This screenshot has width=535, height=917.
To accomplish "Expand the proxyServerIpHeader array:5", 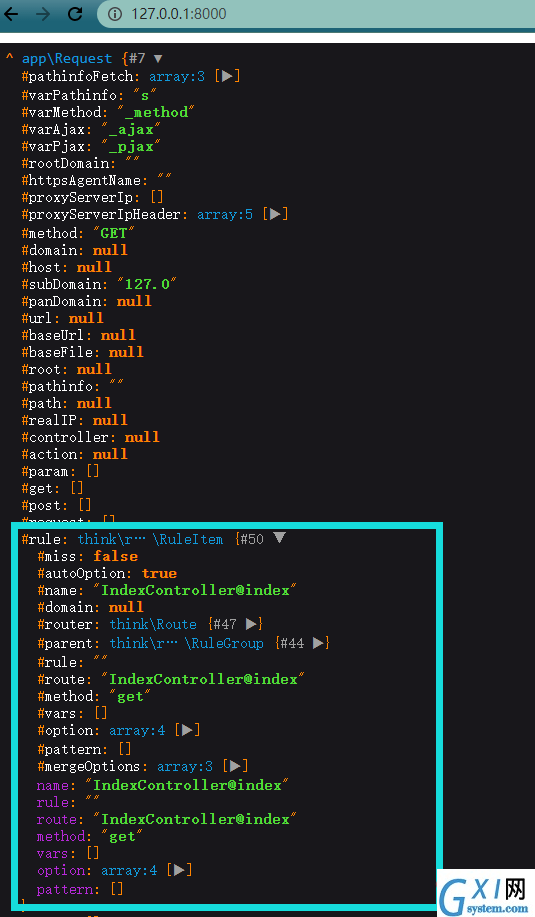I will tap(275, 215).
